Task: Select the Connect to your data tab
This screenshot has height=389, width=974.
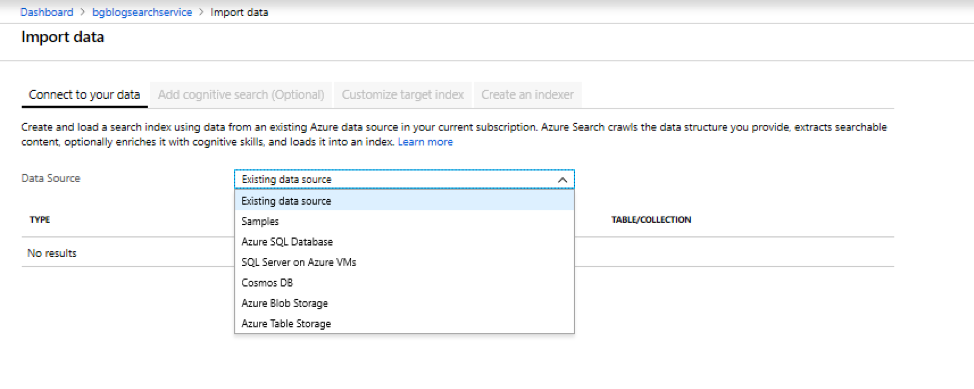Action: coord(84,95)
